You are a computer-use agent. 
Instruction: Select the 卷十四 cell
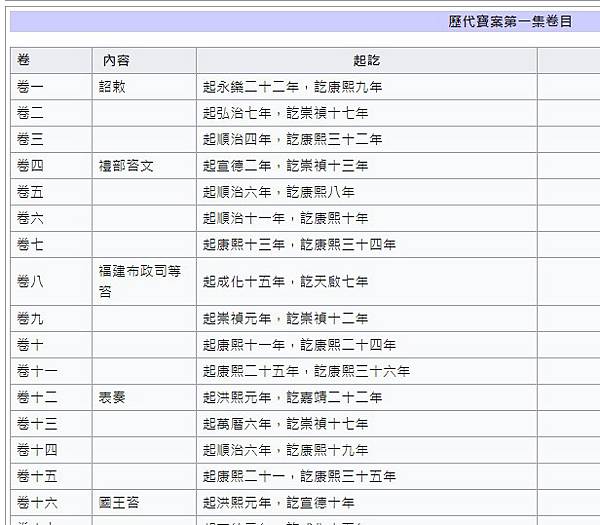pyautogui.click(x=51, y=450)
